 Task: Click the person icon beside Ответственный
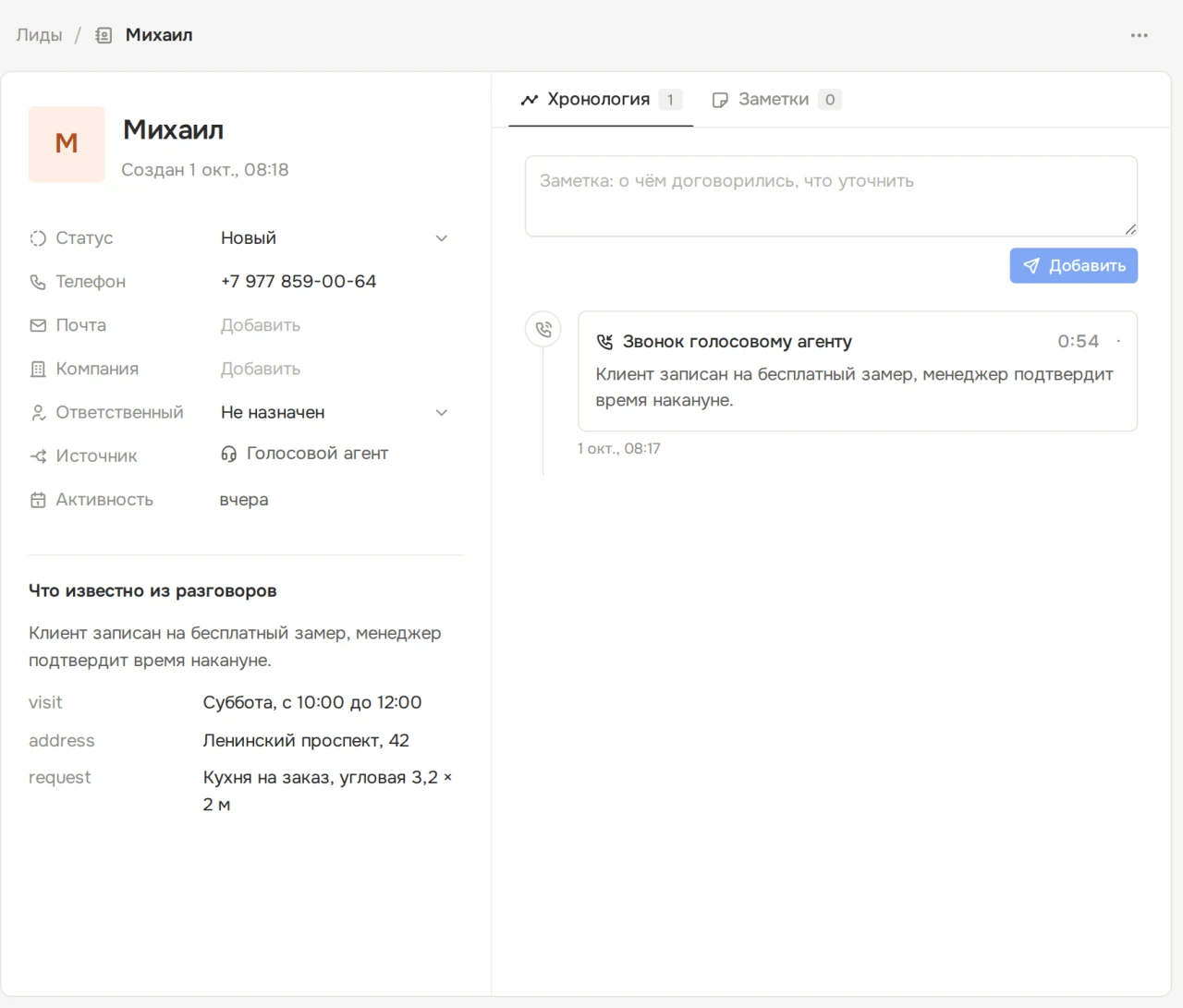[x=38, y=412]
